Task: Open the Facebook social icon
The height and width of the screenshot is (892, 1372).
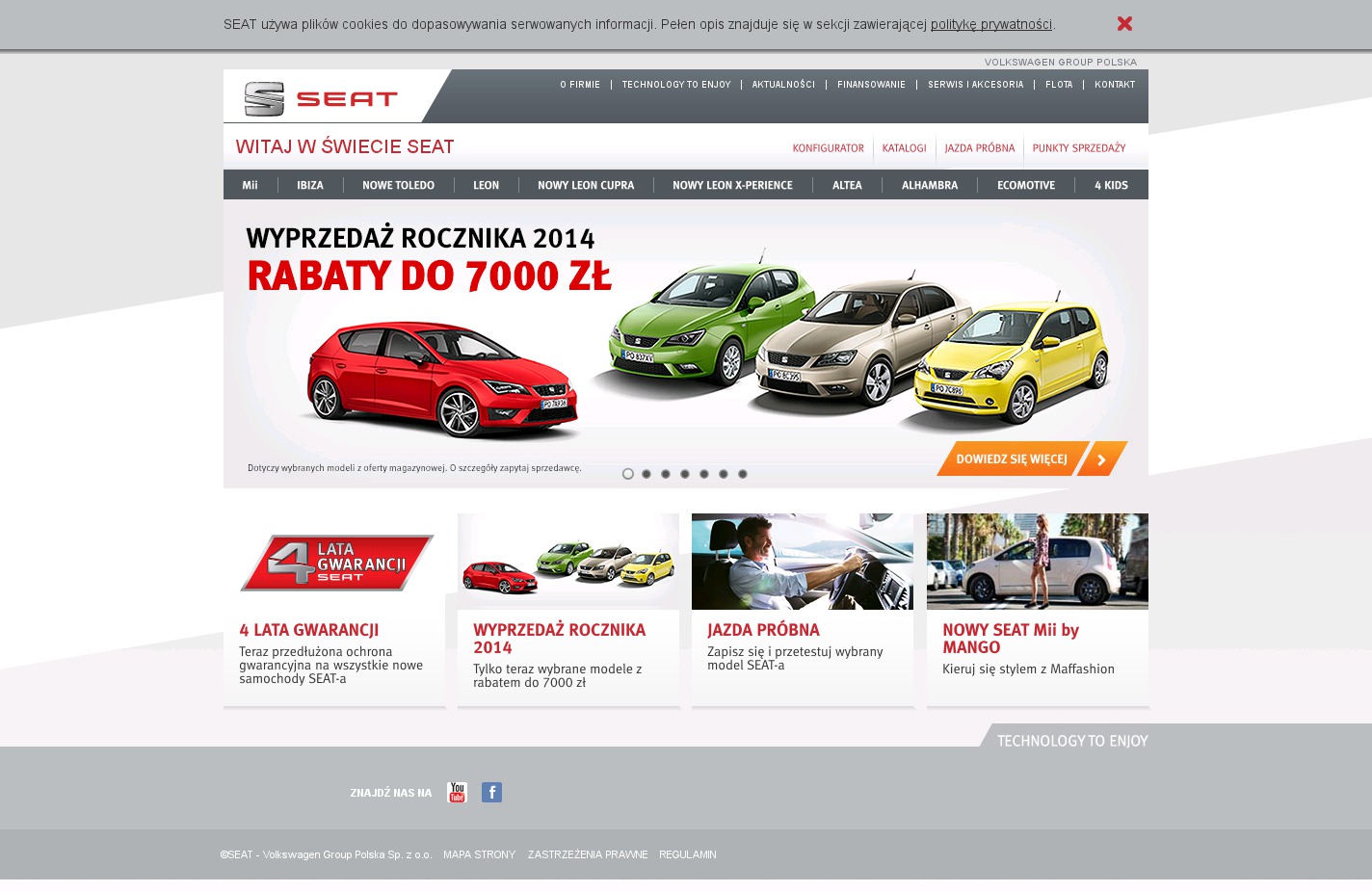Action: pos(491,792)
